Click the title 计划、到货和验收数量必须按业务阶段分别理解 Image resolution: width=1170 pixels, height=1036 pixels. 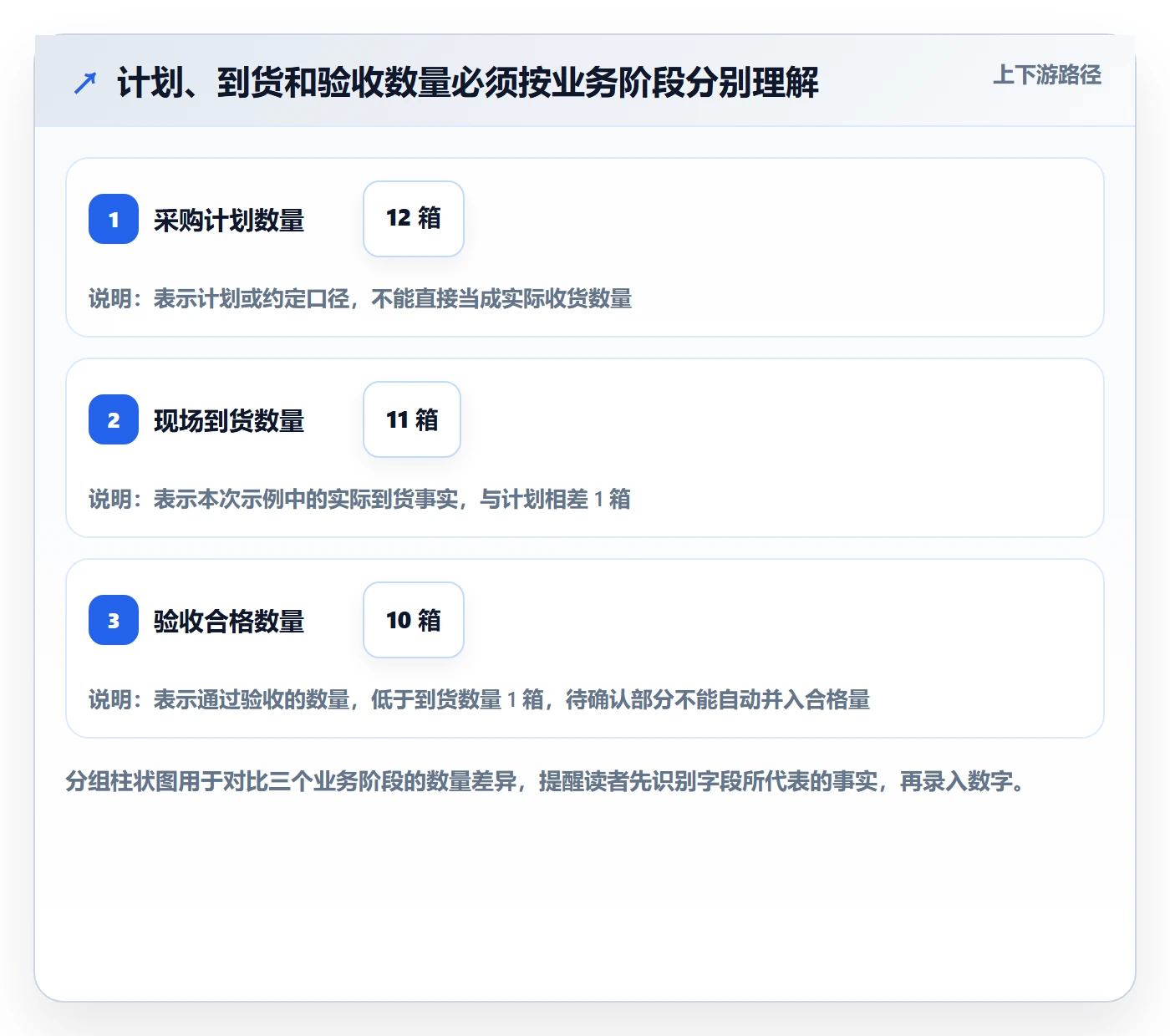468,83
